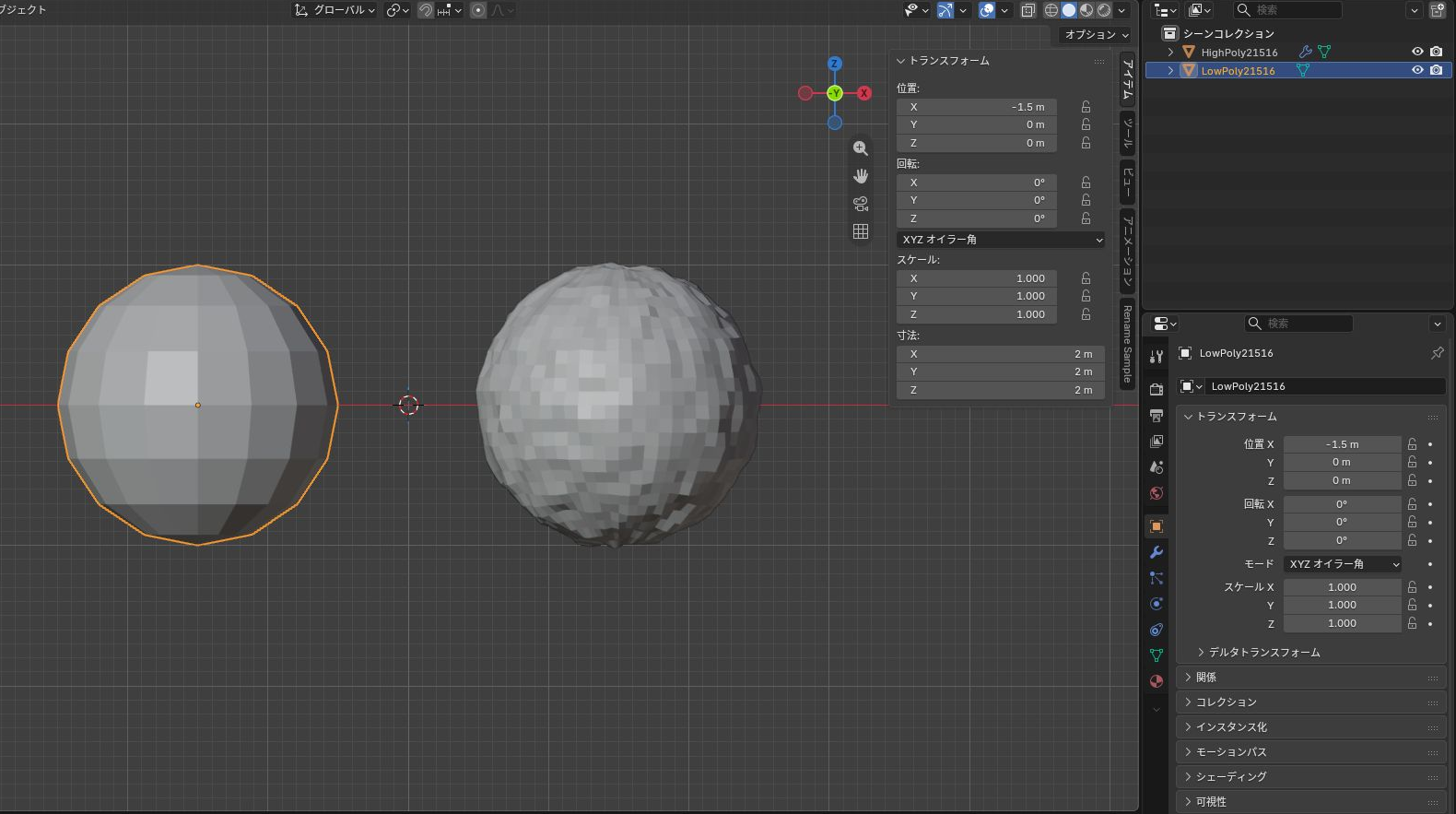Open the オプション dropdown

point(1096,34)
